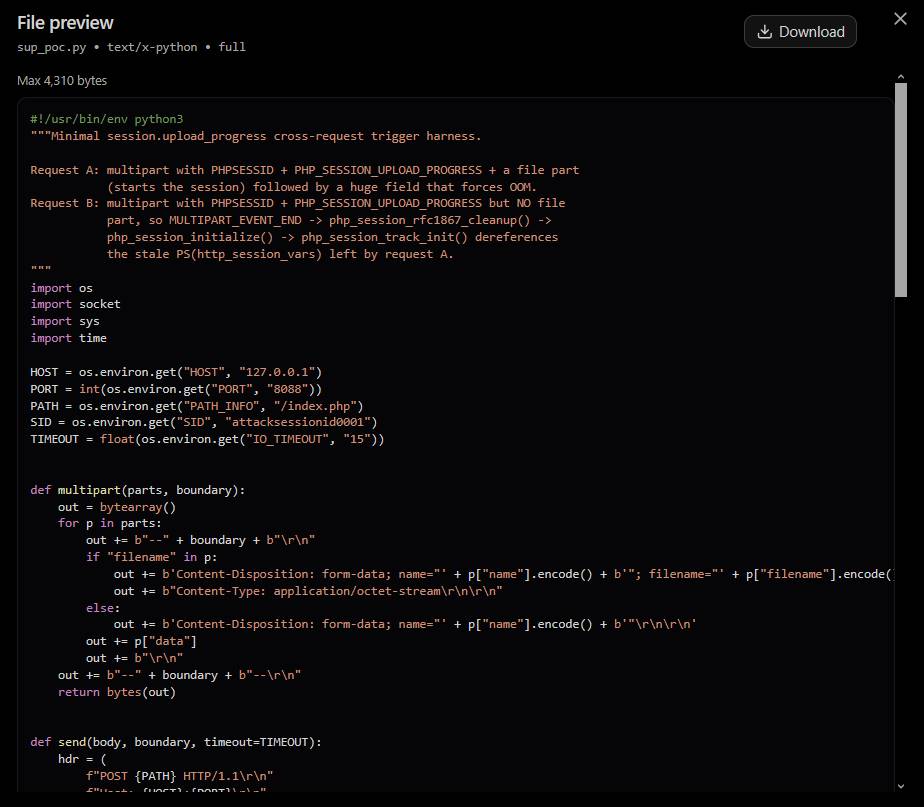The image size is (924, 807).
Task: Click the SID "attacksessionid0001" line
Action: [x=204, y=423]
